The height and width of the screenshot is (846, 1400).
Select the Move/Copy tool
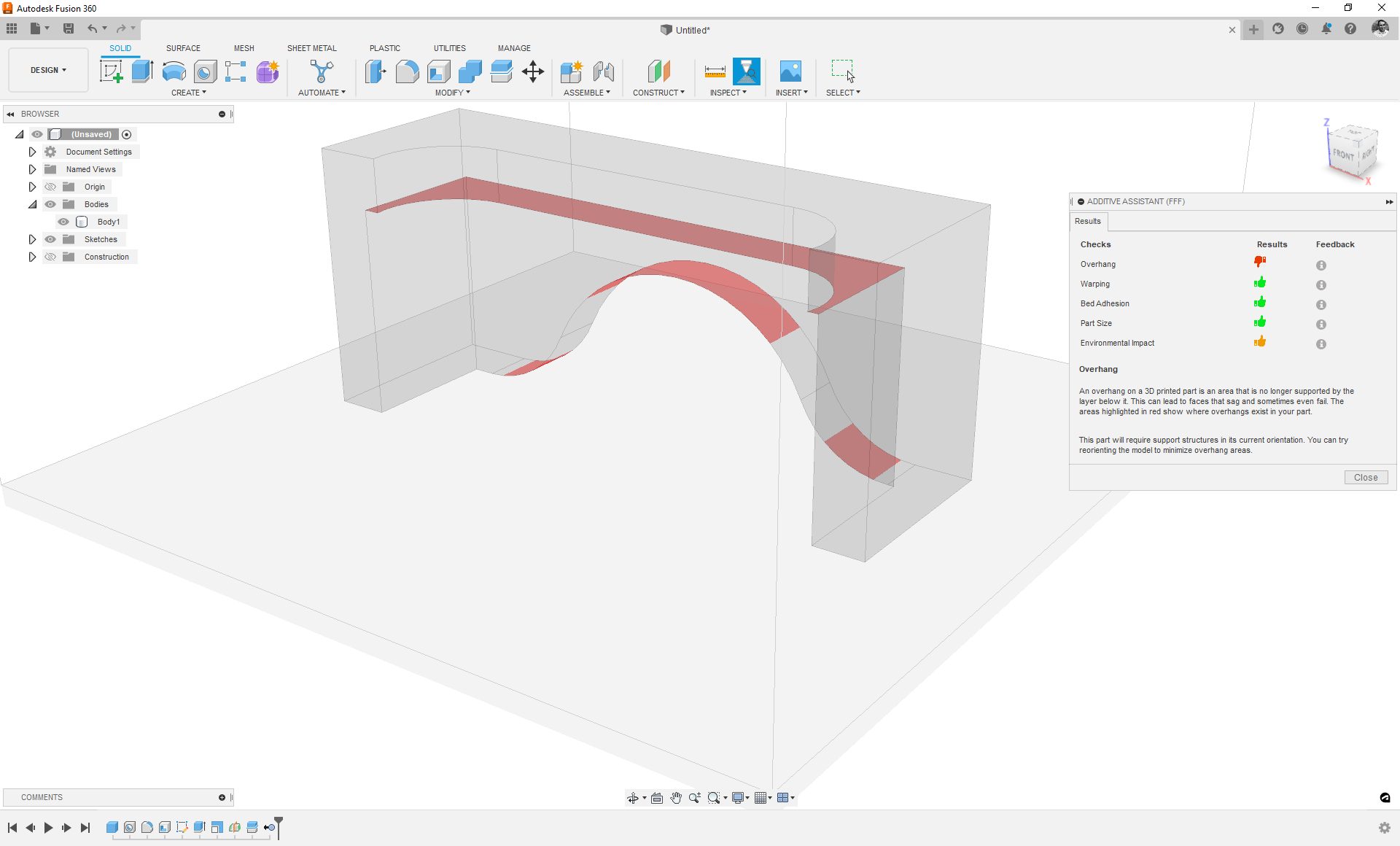(532, 71)
